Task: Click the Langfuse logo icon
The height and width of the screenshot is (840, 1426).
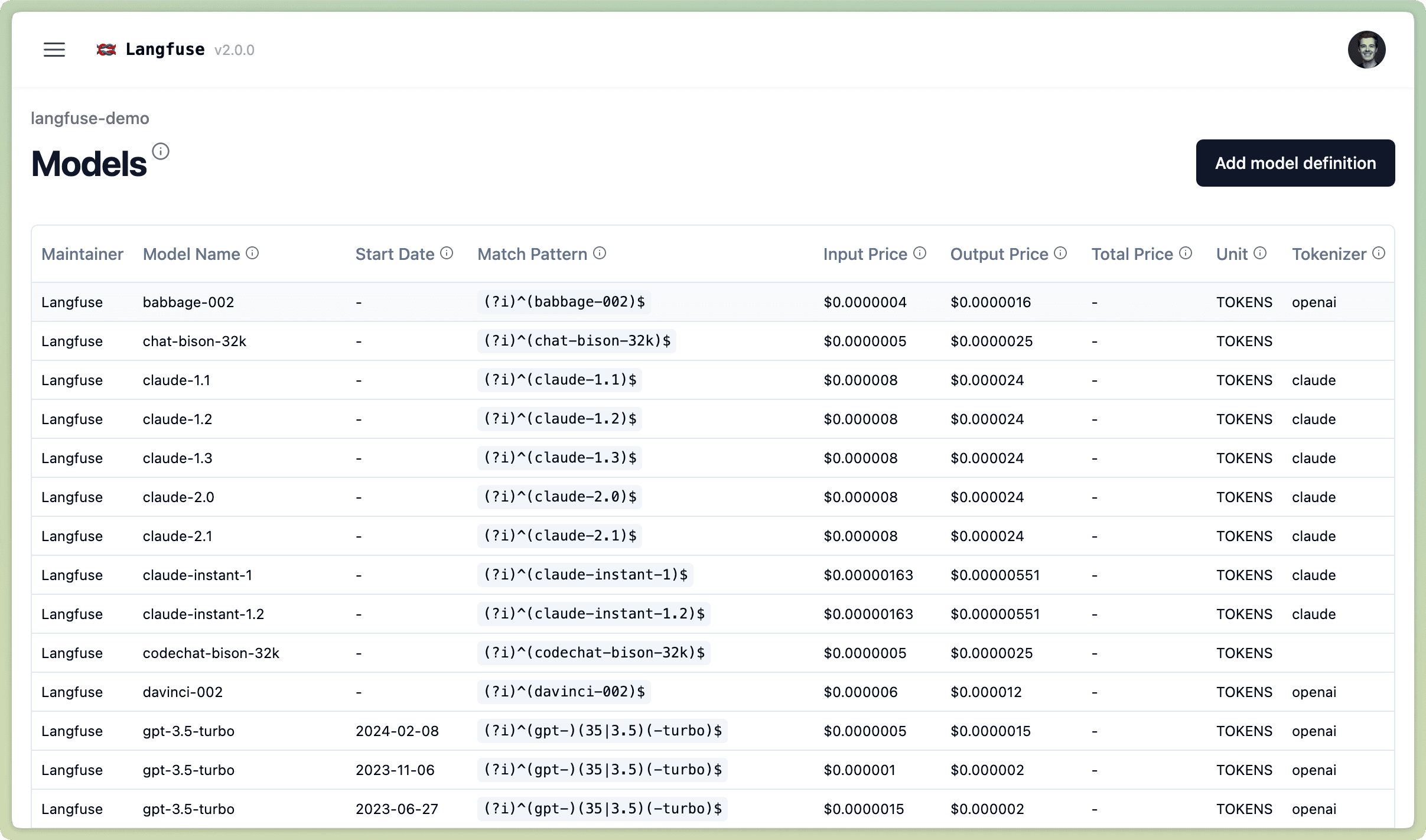Action: point(106,50)
